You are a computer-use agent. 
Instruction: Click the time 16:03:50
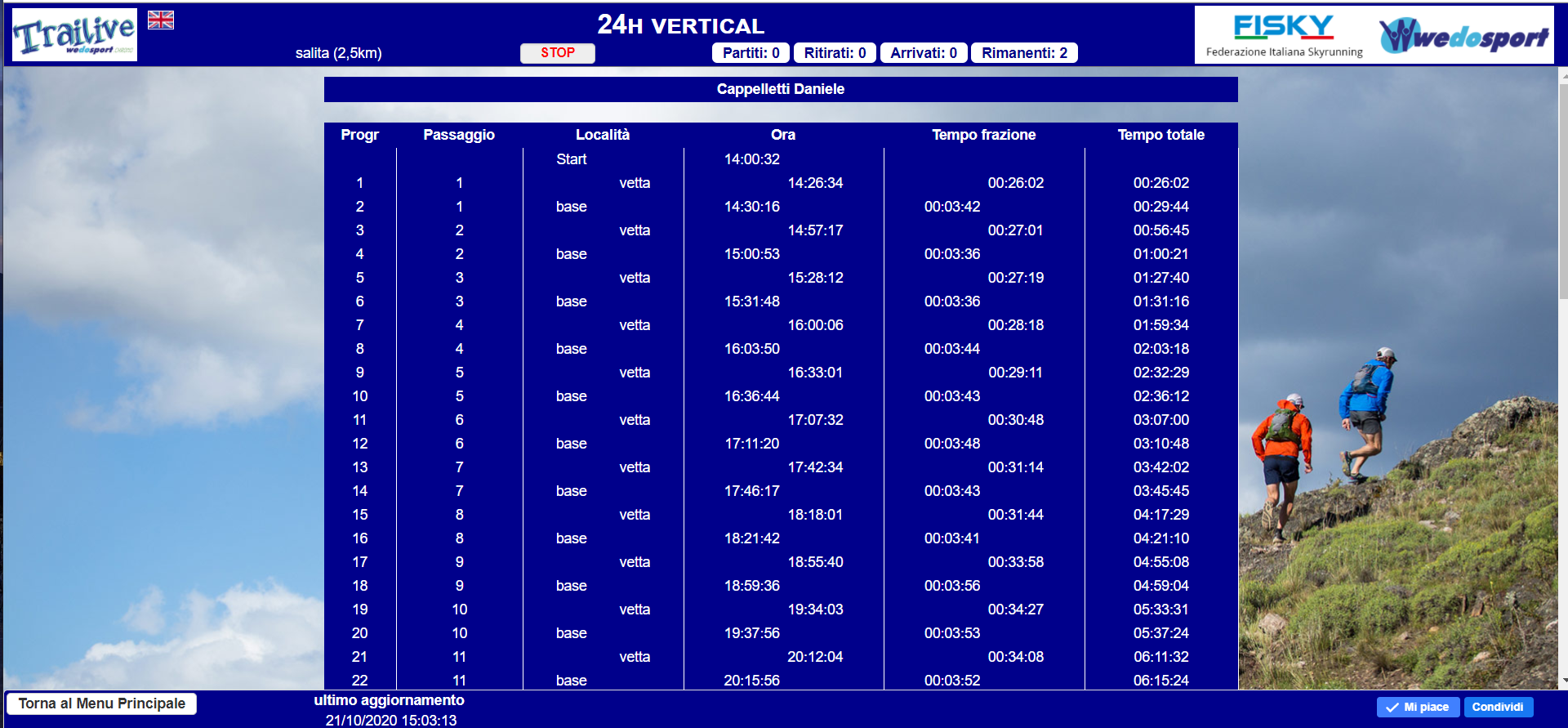coord(752,349)
